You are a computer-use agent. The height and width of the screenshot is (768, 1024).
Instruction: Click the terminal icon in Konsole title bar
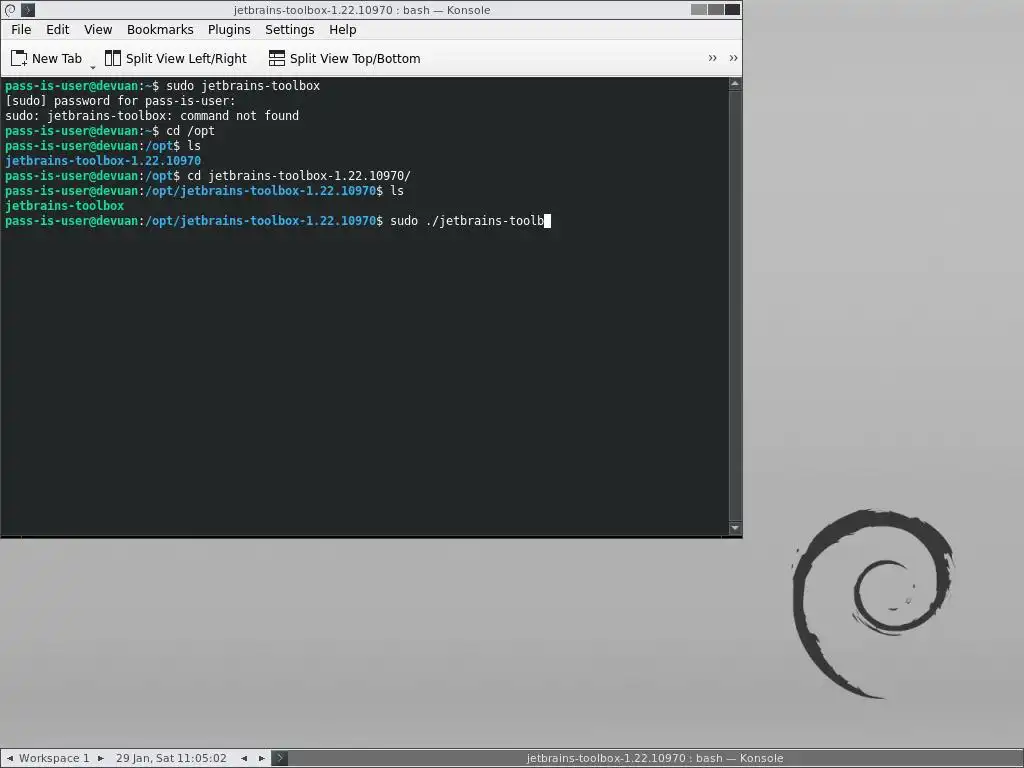pyautogui.click(x=28, y=10)
